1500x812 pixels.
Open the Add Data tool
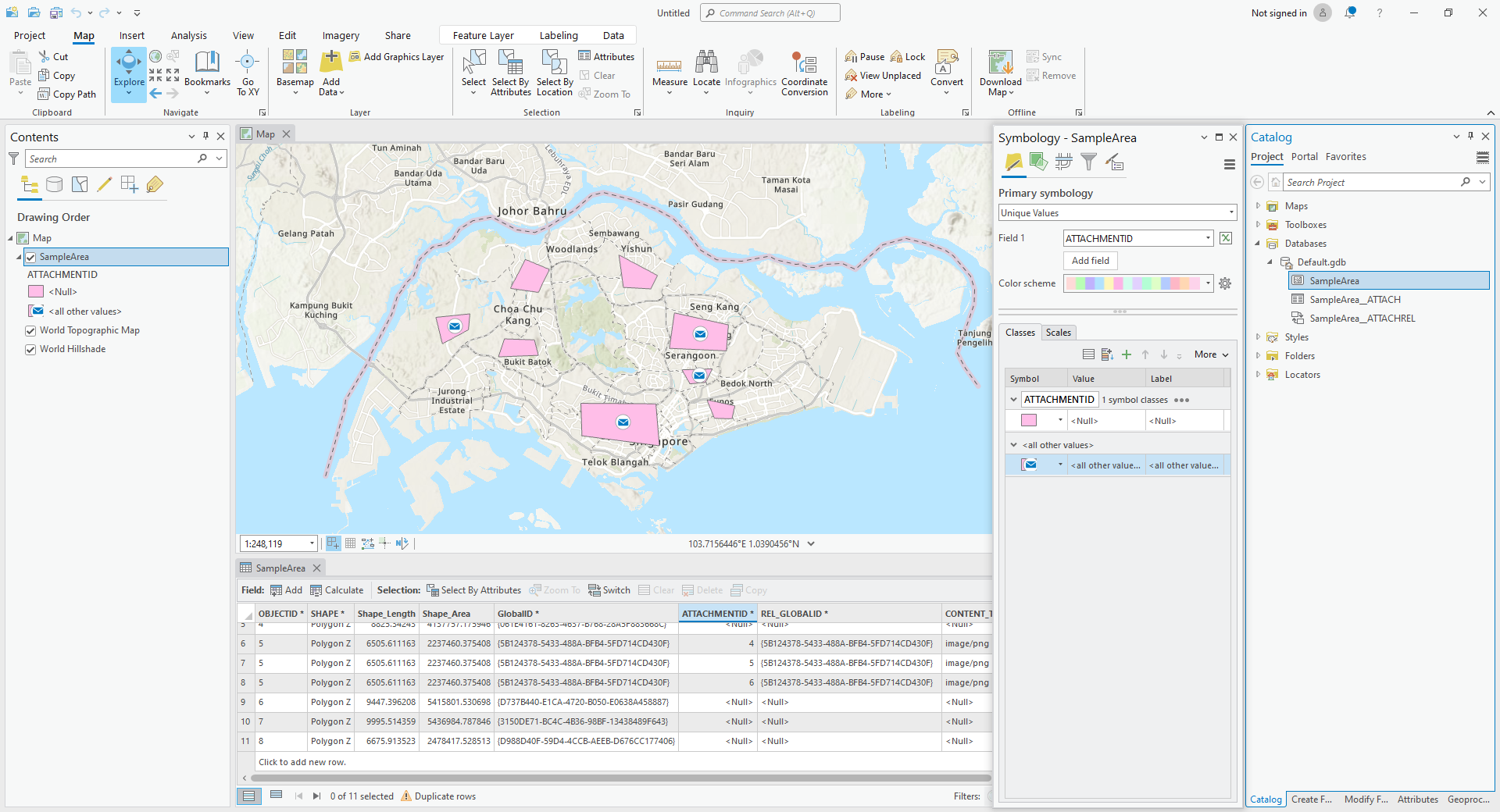[x=330, y=72]
